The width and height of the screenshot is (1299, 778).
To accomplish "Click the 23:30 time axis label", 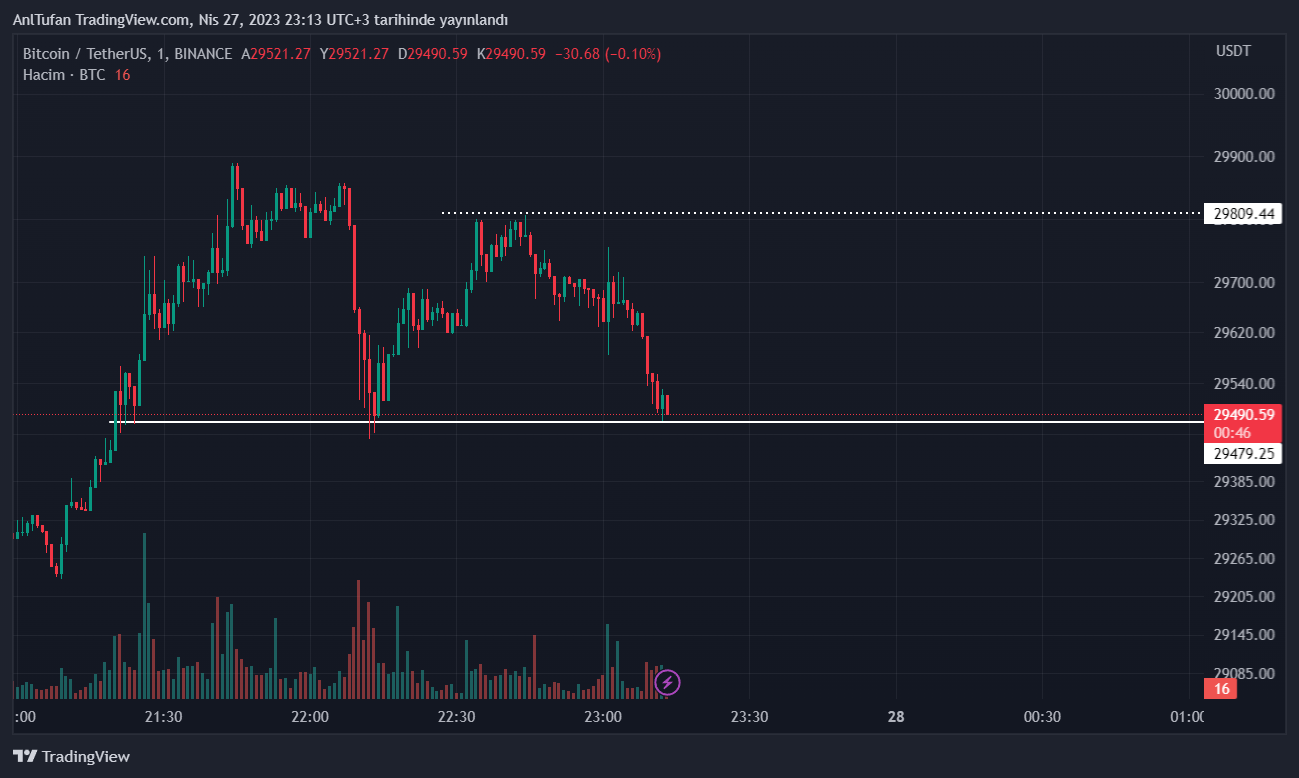I will (x=749, y=717).
